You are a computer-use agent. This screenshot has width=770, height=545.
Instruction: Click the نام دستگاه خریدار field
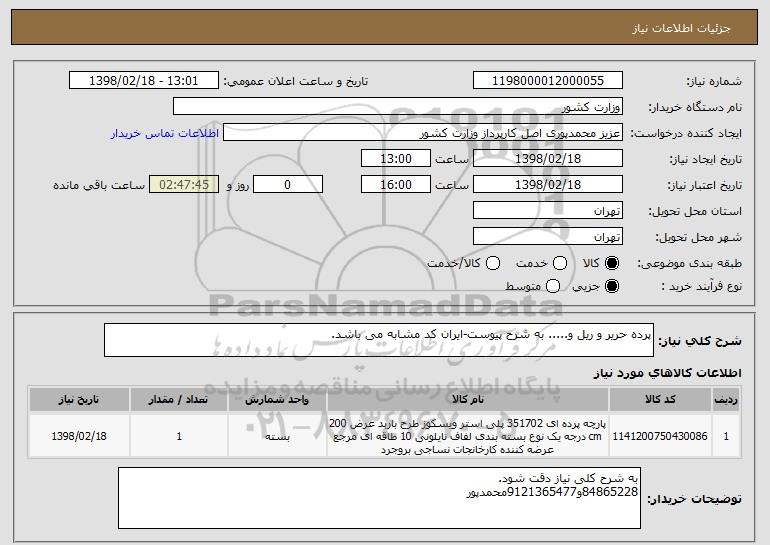(398, 107)
